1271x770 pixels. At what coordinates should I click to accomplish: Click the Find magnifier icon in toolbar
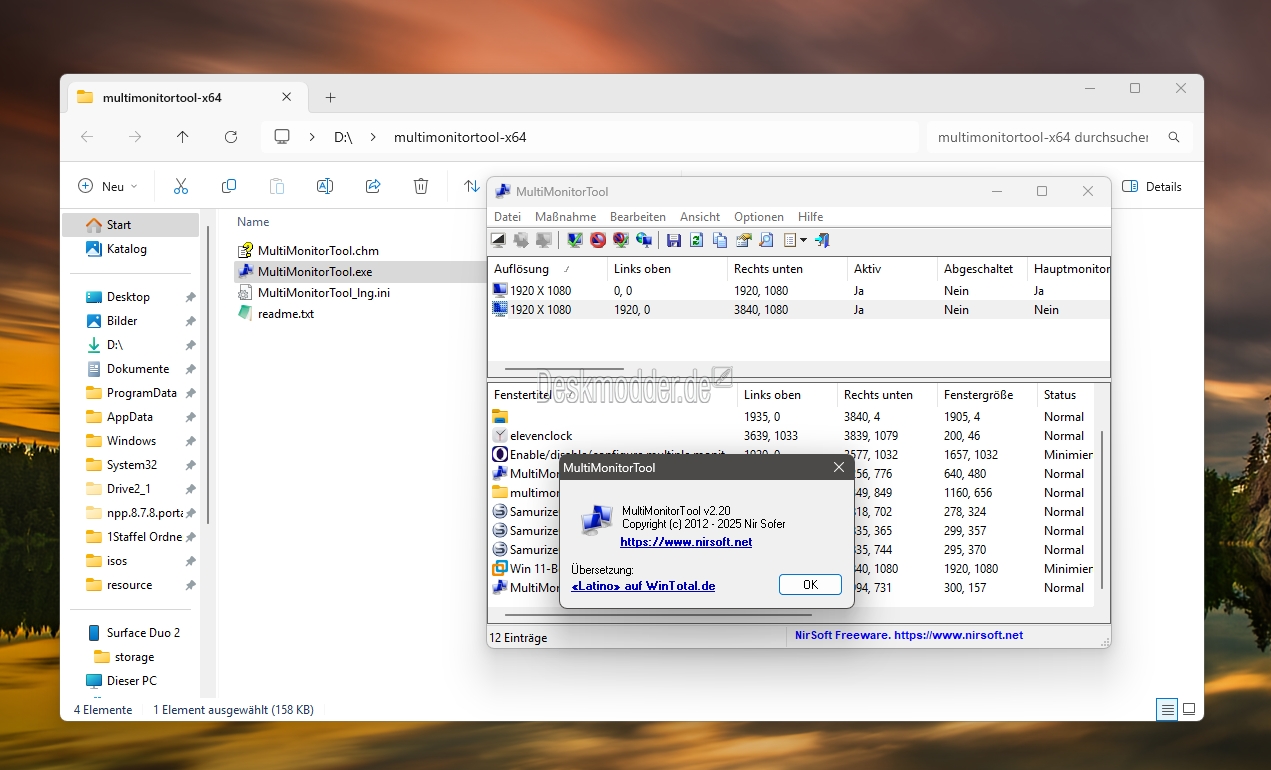(766, 240)
